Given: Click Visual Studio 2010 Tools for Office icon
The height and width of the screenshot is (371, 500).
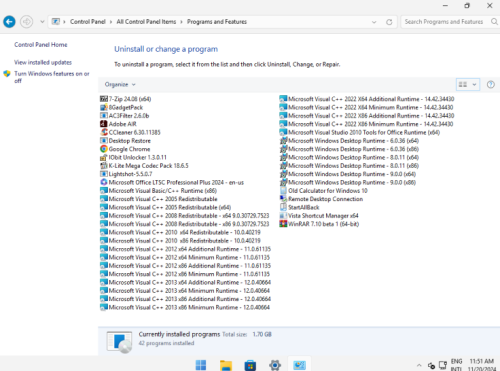Looking at the screenshot, I should click(283, 132).
